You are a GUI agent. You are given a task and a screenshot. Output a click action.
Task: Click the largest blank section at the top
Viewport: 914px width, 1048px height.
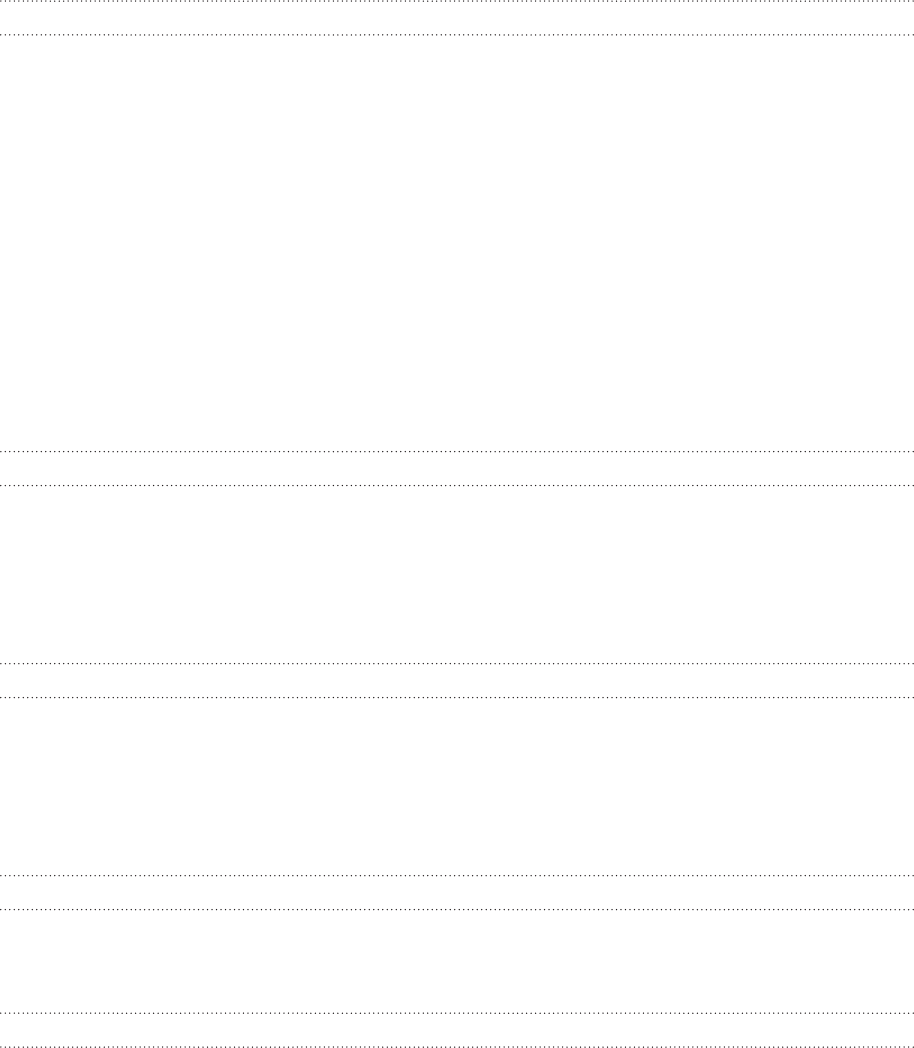(457, 243)
